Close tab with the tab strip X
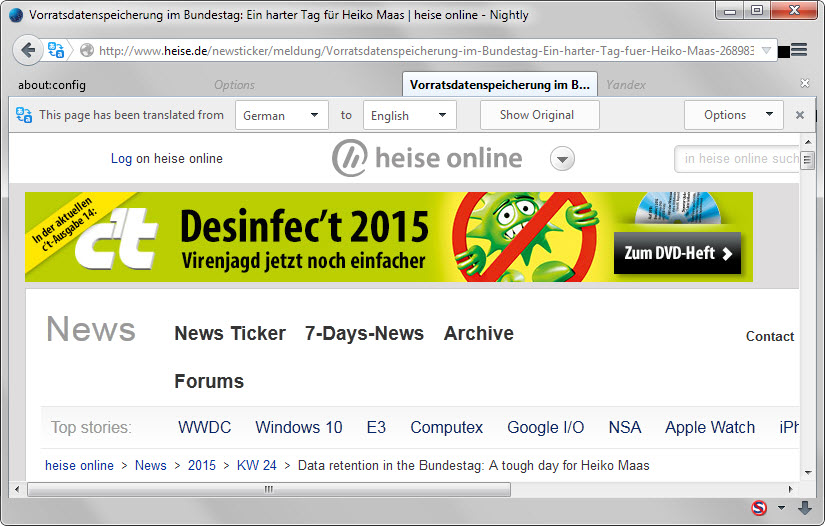This screenshot has width=825, height=526. tap(804, 83)
